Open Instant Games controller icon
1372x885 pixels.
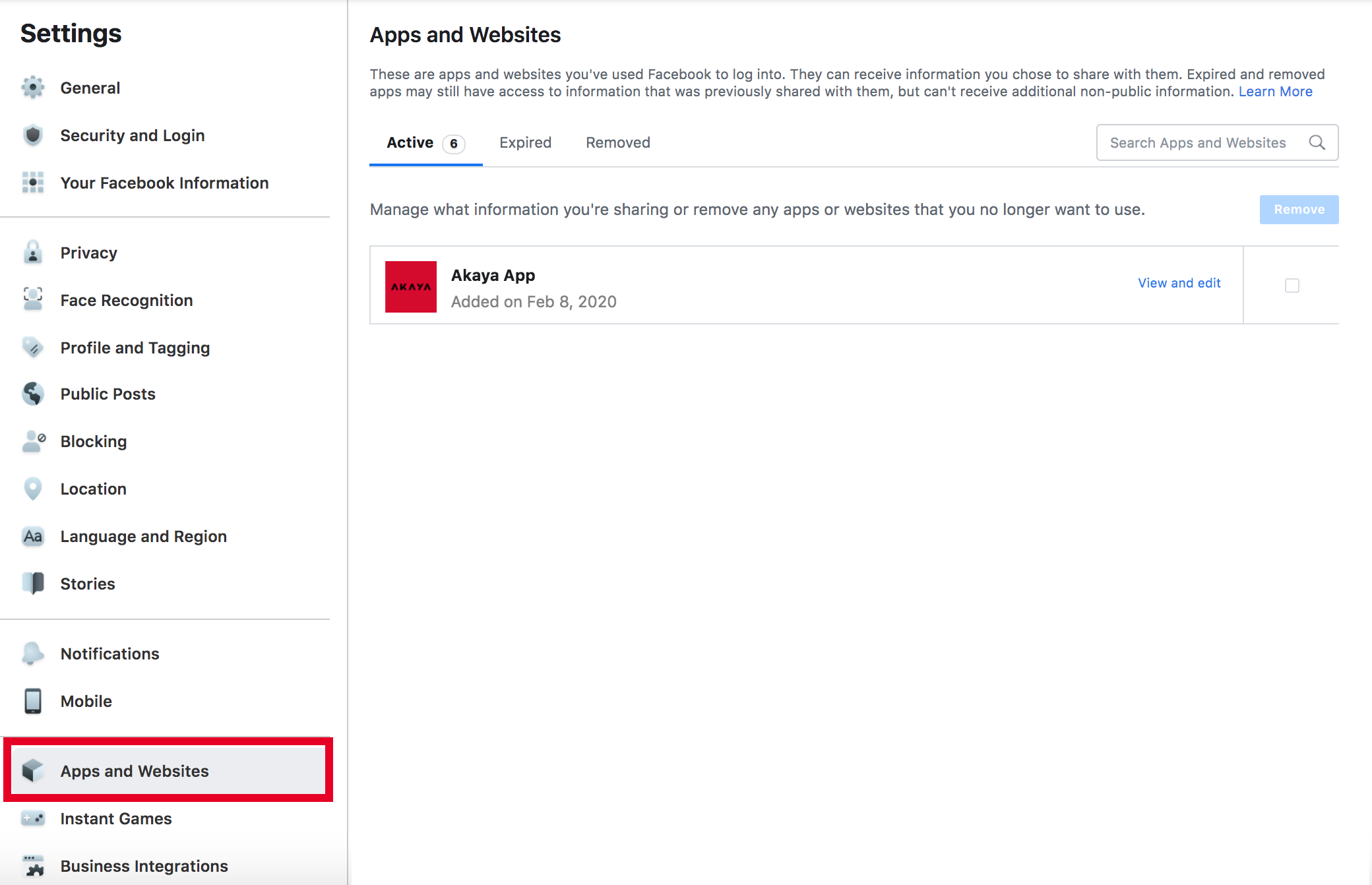(x=32, y=818)
